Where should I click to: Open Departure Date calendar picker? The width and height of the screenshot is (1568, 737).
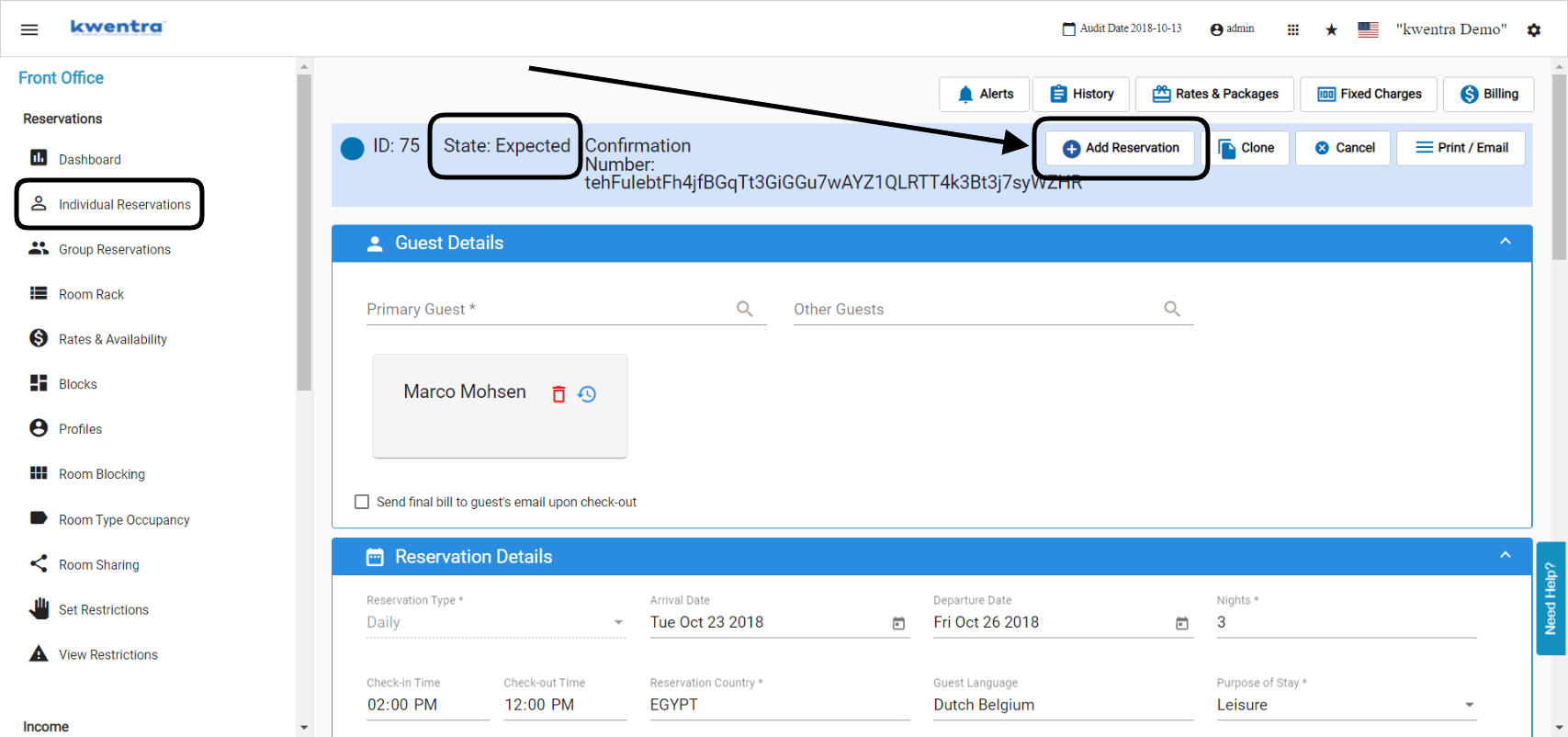coord(1182,624)
